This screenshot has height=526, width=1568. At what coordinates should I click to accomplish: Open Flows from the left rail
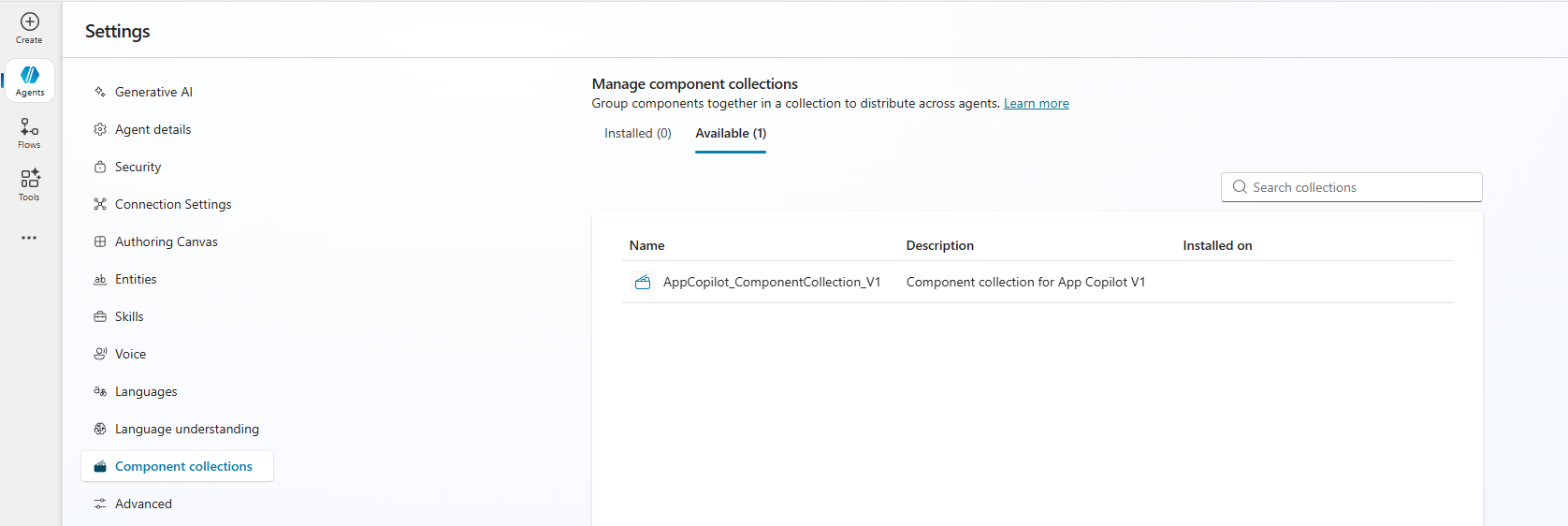pos(29,132)
